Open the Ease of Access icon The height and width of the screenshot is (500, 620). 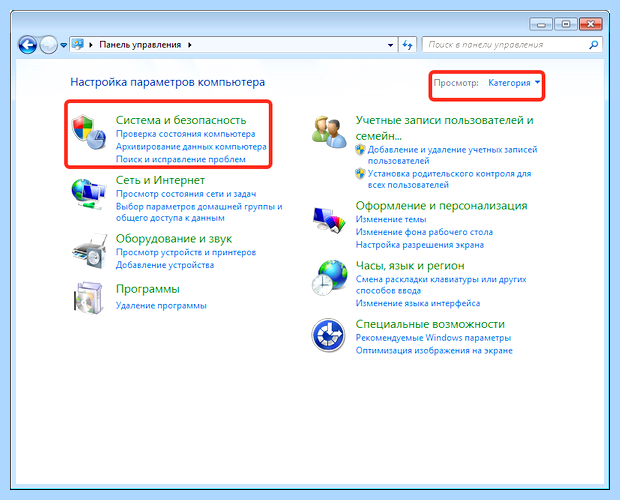(328, 335)
